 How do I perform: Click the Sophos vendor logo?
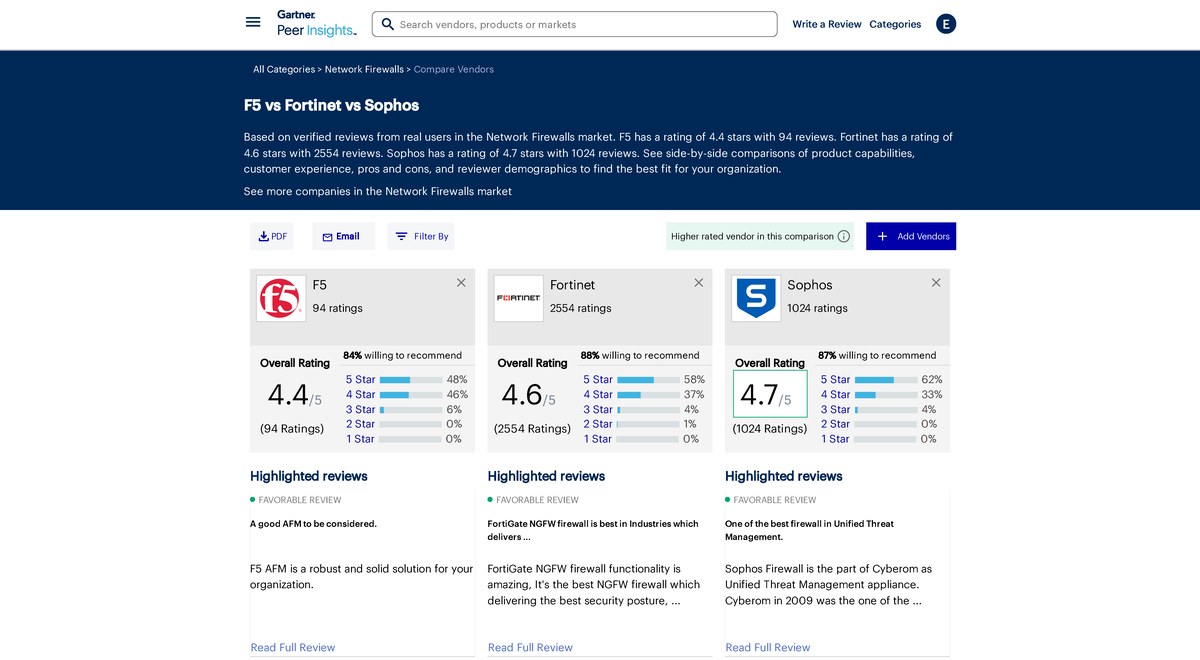[755, 297]
